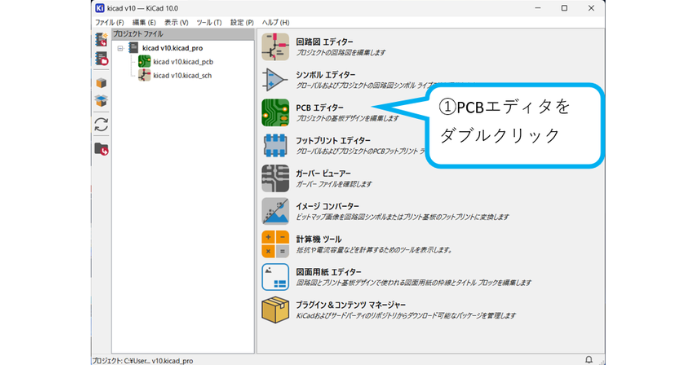Viewport: 698px width, 365px height.
Task: Open the ヘルプ (H) menu
Action: 275,22
